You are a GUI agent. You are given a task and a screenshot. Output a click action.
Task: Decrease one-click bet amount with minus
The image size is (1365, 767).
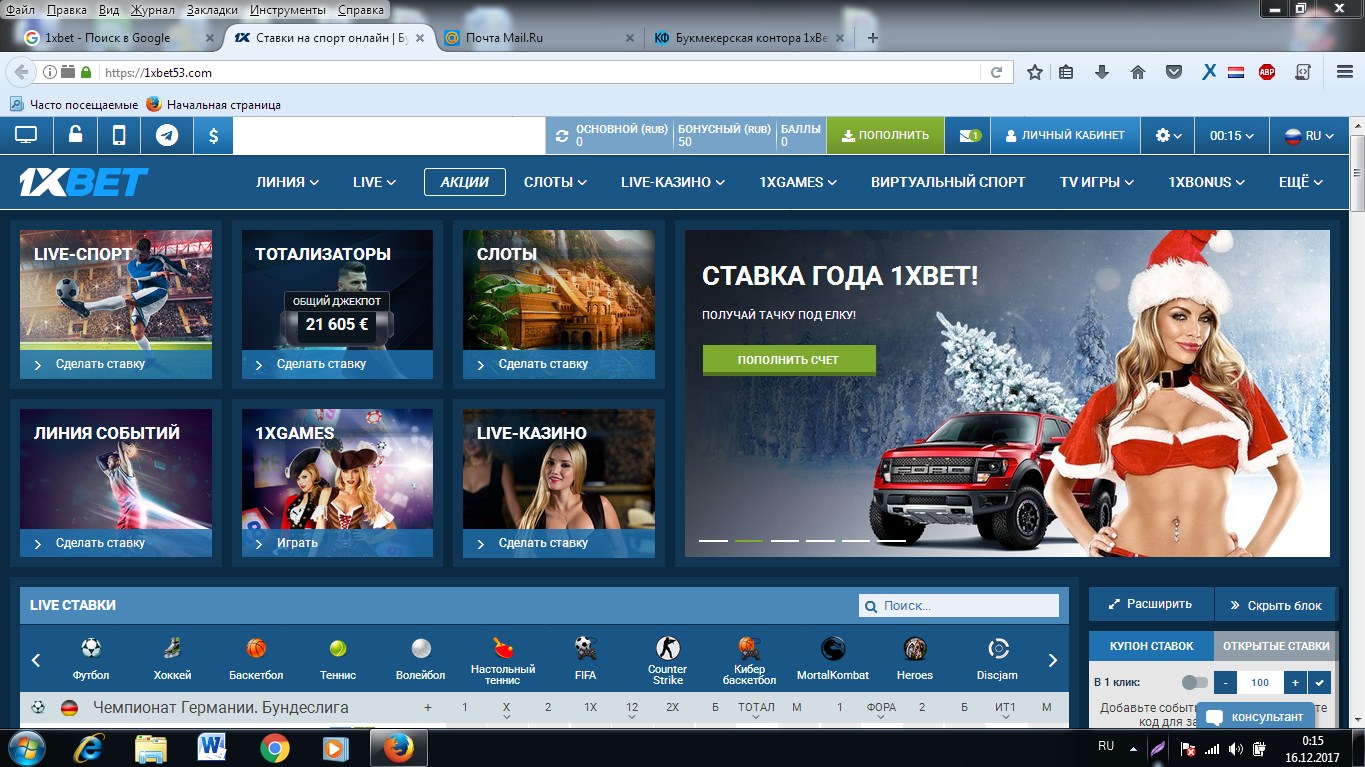click(x=1225, y=683)
